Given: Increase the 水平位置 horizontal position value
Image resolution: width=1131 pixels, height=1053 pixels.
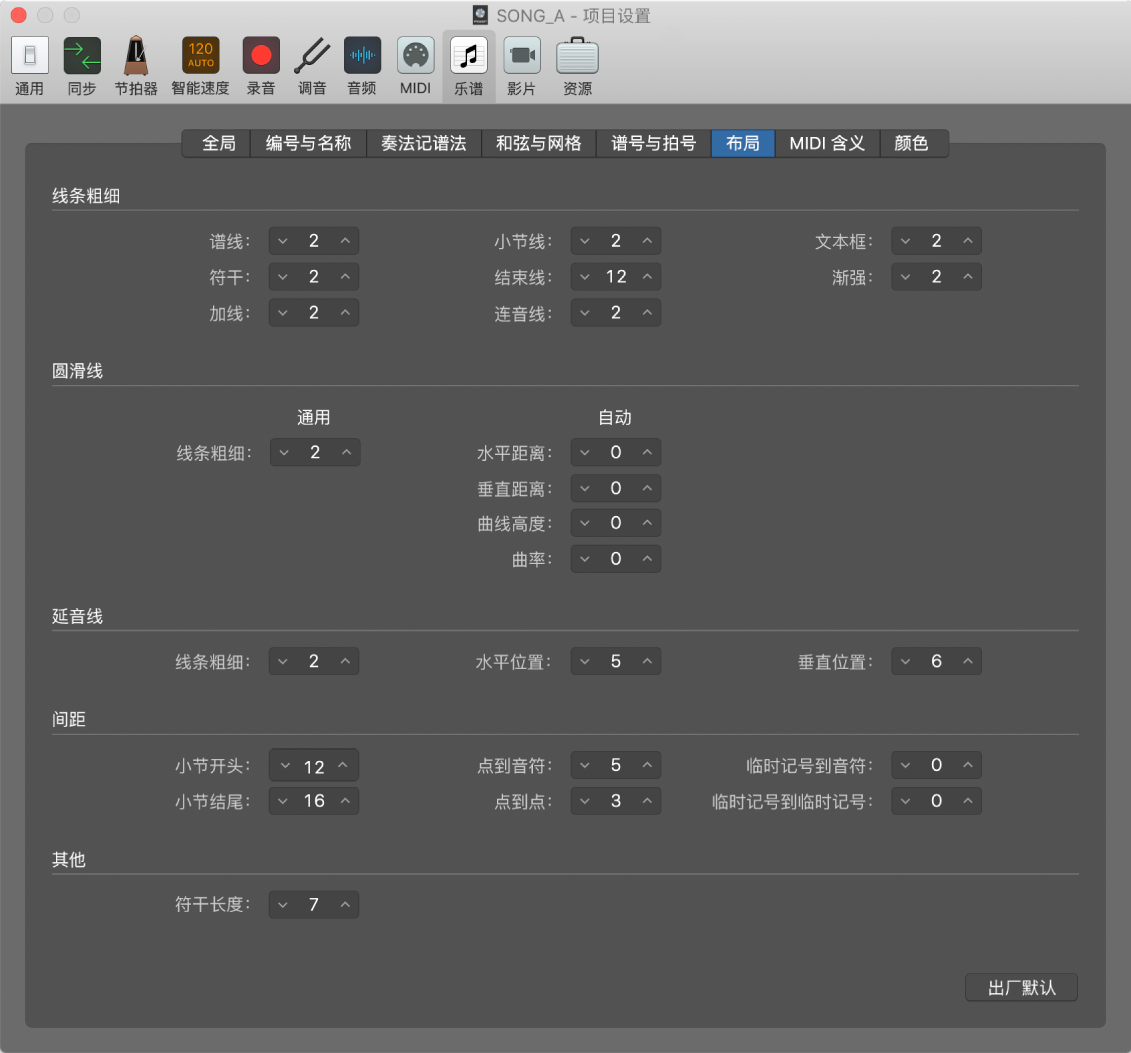Looking at the screenshot, I should 647,661.
